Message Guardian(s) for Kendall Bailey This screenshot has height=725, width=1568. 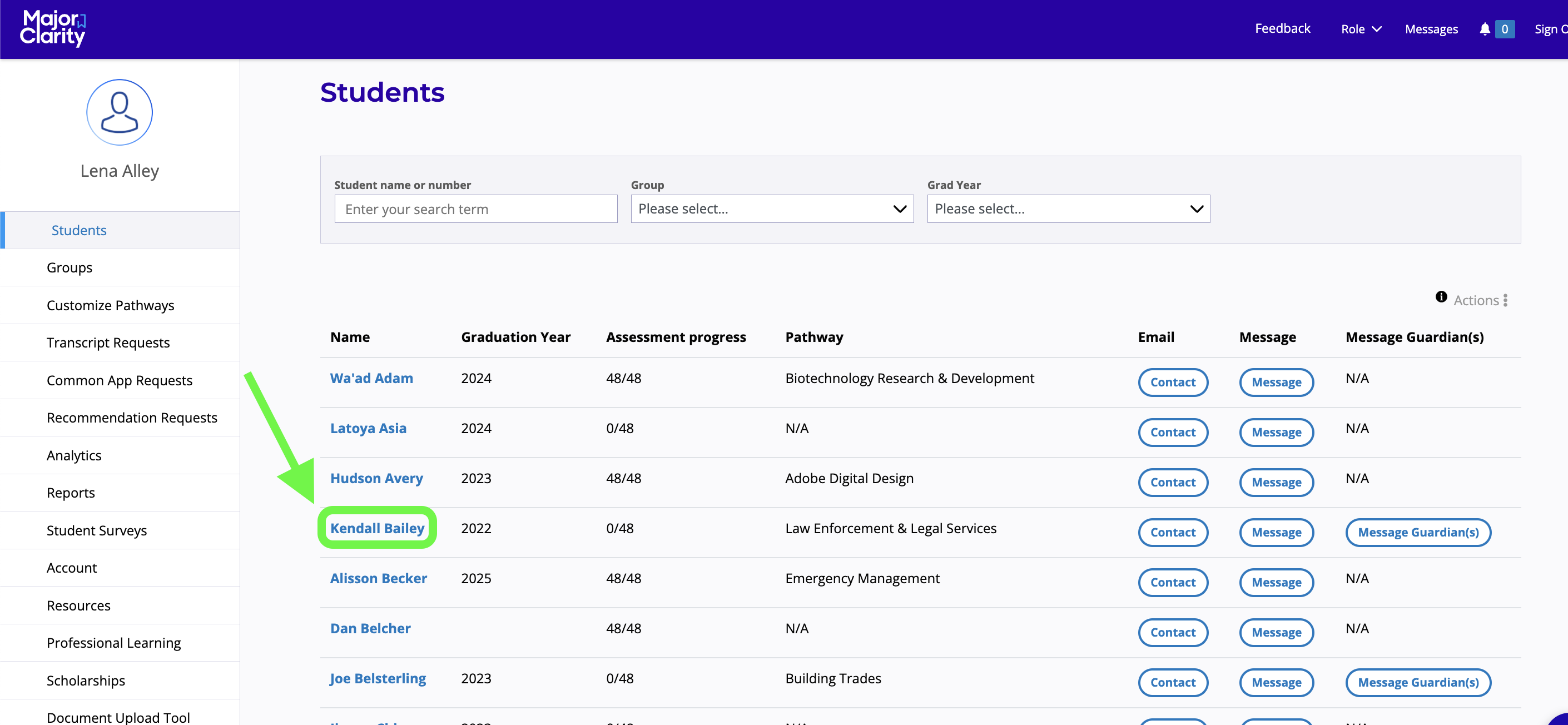(x=1418, y=532)
